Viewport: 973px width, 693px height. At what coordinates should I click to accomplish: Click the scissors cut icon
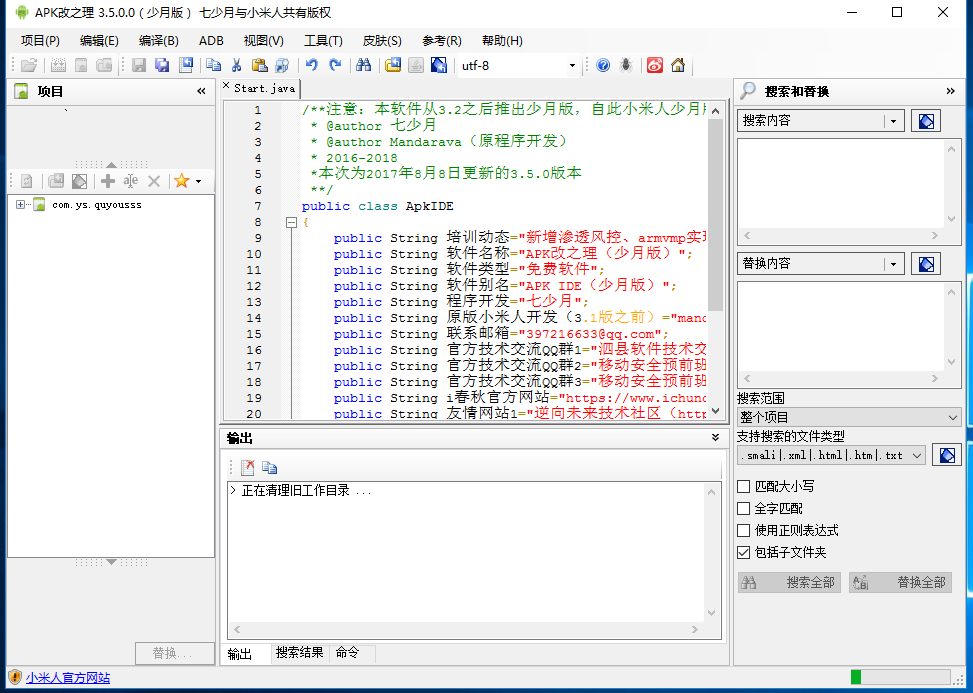click(x=236, y=65)
